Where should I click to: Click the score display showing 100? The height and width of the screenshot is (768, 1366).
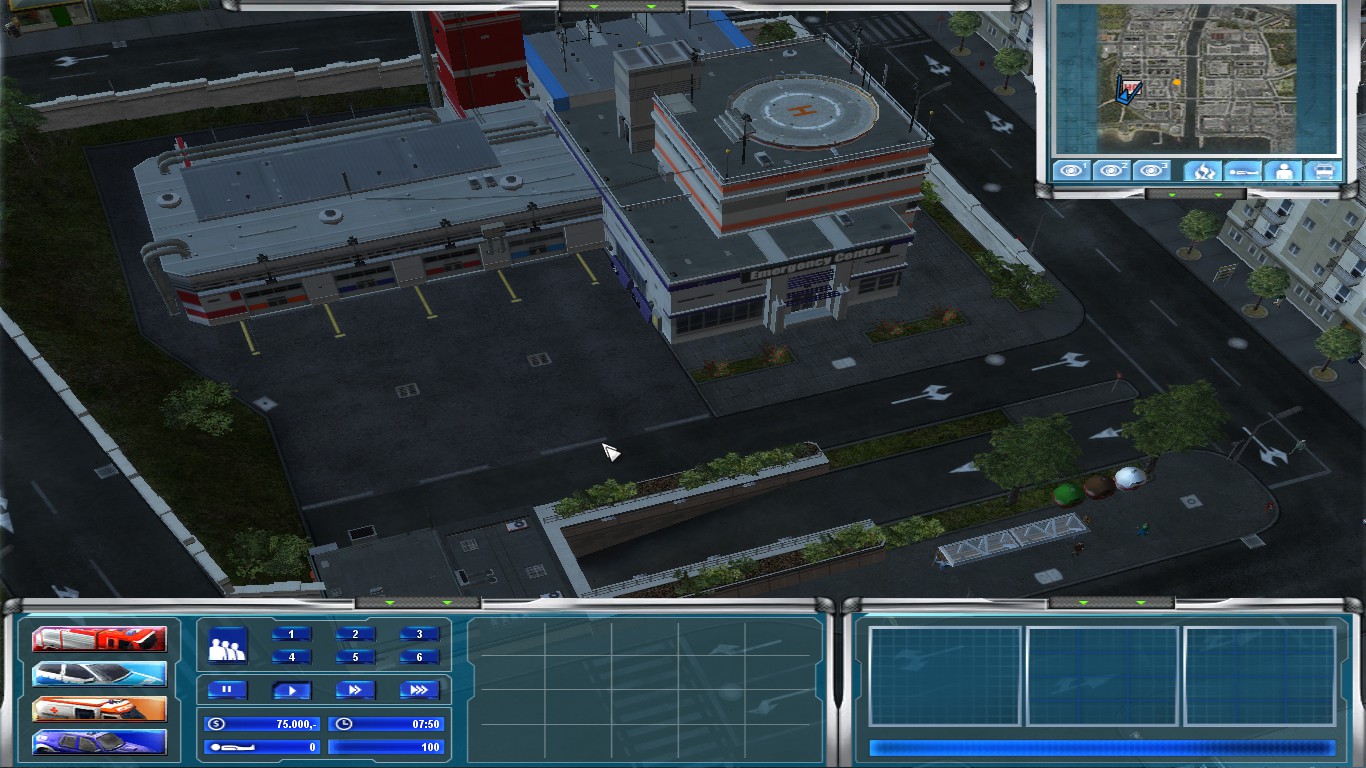point(385,747)
